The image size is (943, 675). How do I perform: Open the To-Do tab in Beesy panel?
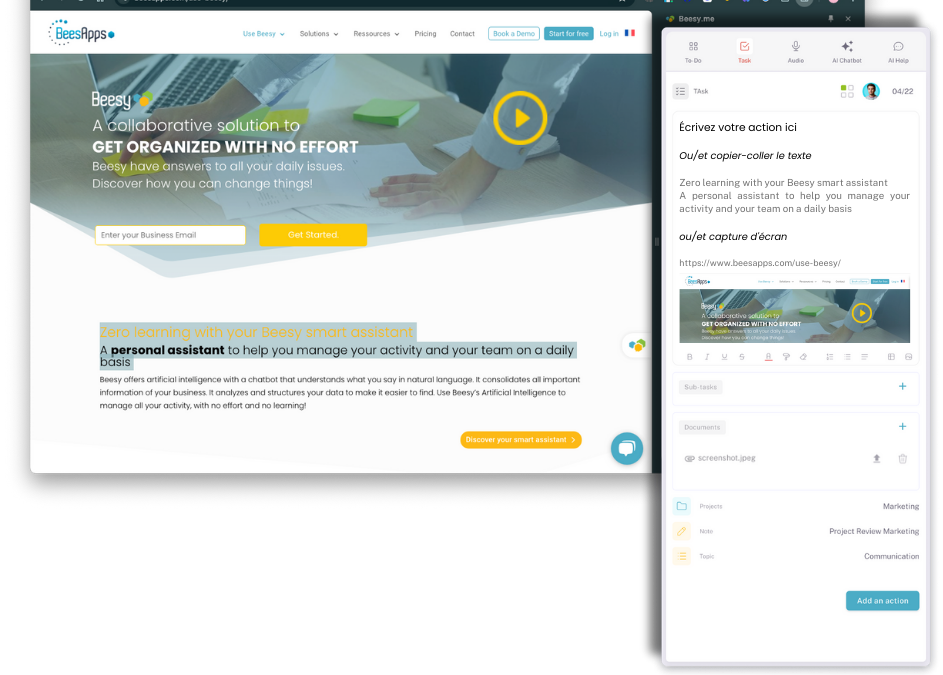(x=693, y=52)
